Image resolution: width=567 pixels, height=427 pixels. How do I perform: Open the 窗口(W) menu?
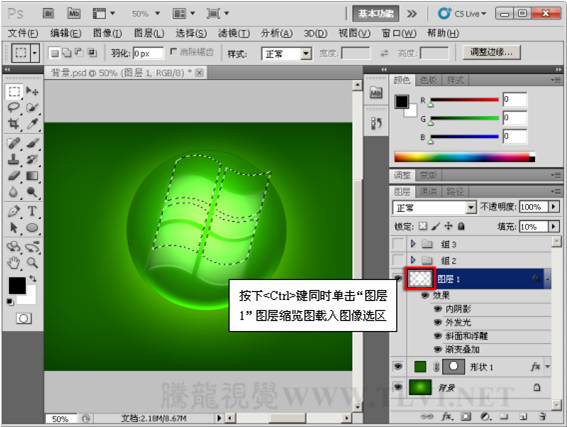tap(399, 34)
